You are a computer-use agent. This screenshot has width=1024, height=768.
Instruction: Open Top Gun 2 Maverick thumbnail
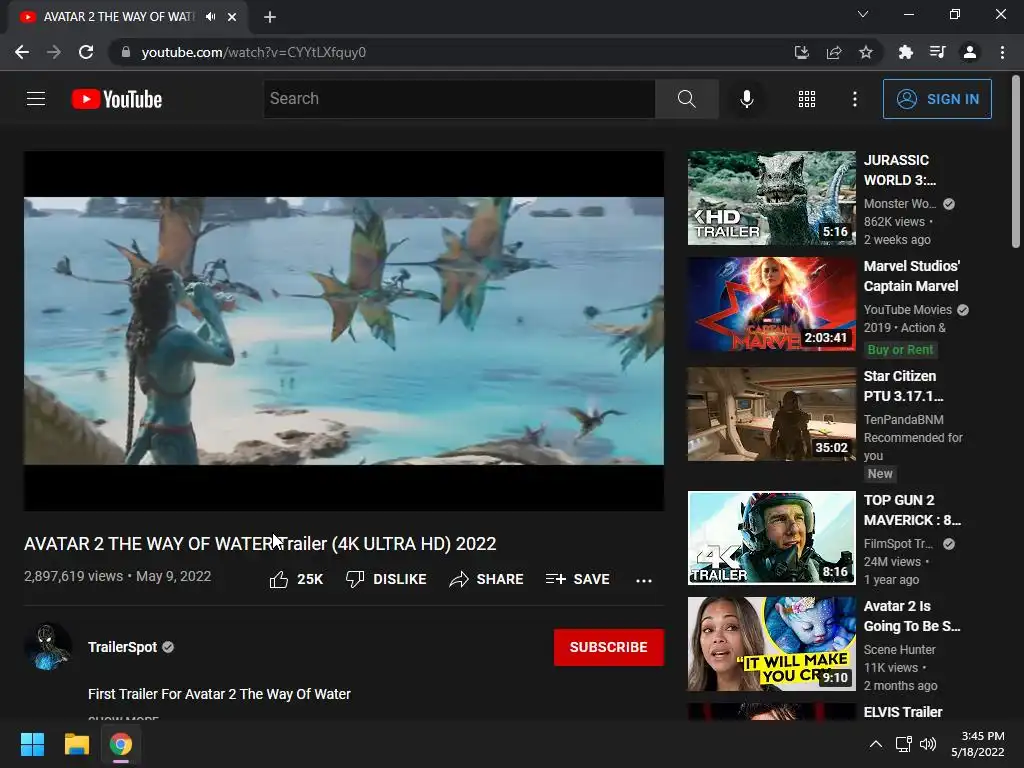(x=771, y=538)
